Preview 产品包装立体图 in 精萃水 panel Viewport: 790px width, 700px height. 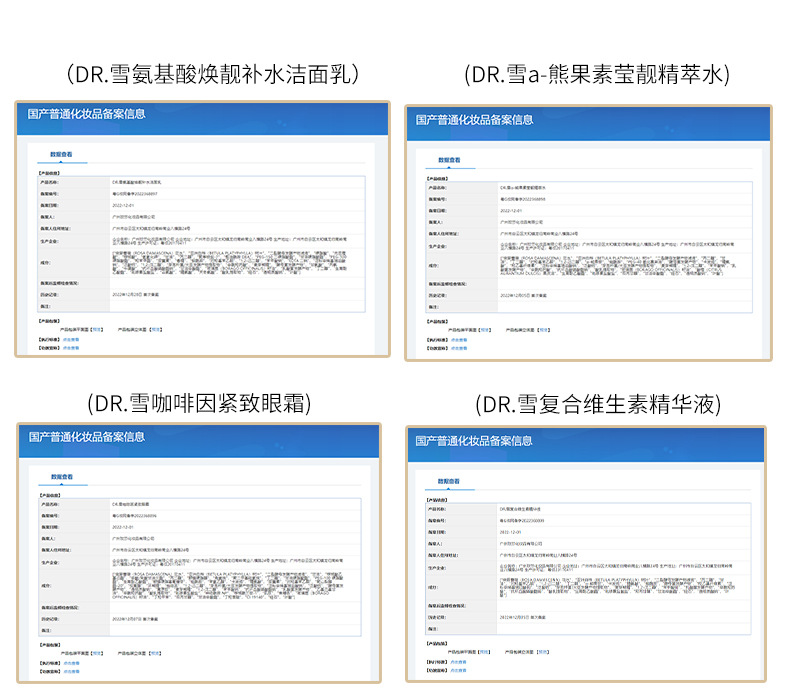(x=544, y=330)
